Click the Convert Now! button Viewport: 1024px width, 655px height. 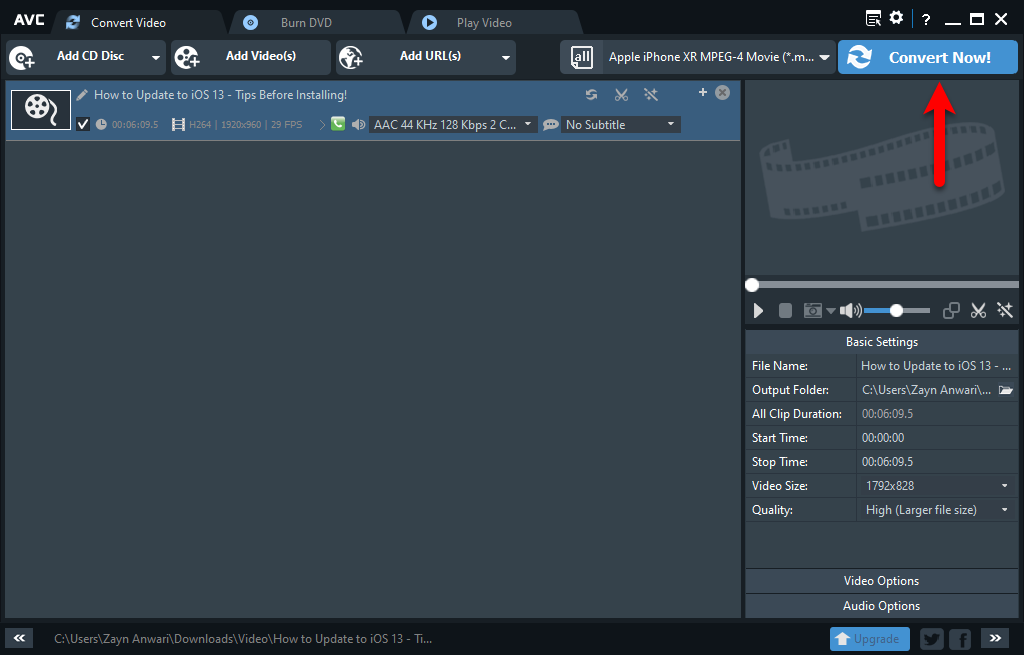tap(927, 57)
